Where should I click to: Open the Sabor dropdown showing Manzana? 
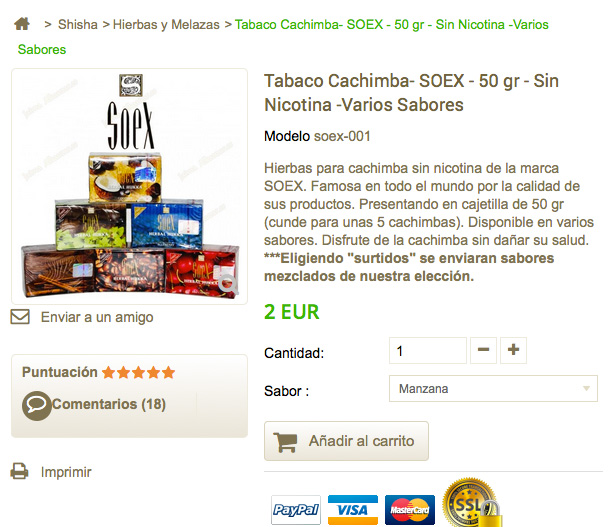493,388
